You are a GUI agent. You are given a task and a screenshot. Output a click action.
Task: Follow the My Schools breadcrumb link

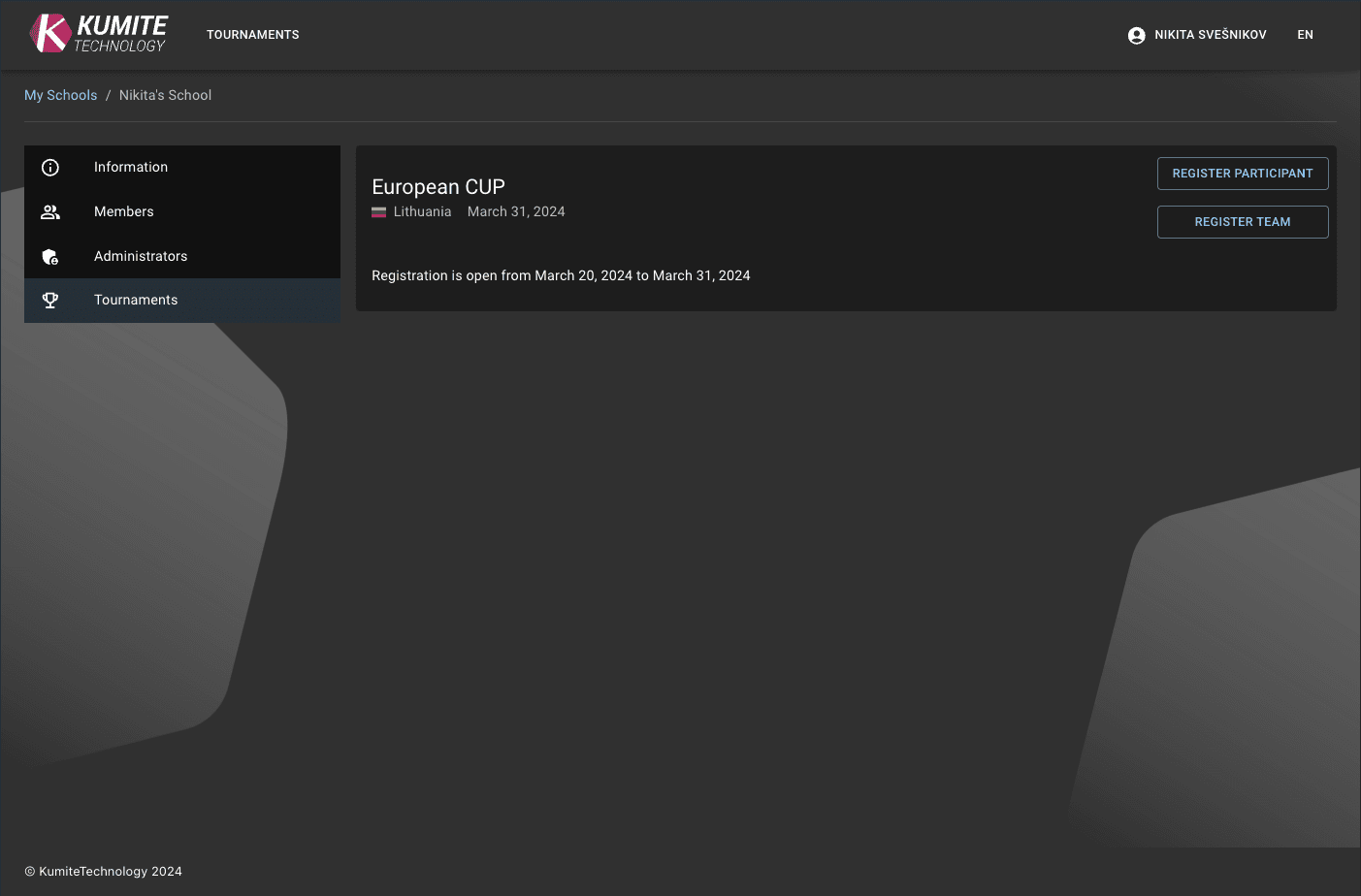click(x=61, y=95)
